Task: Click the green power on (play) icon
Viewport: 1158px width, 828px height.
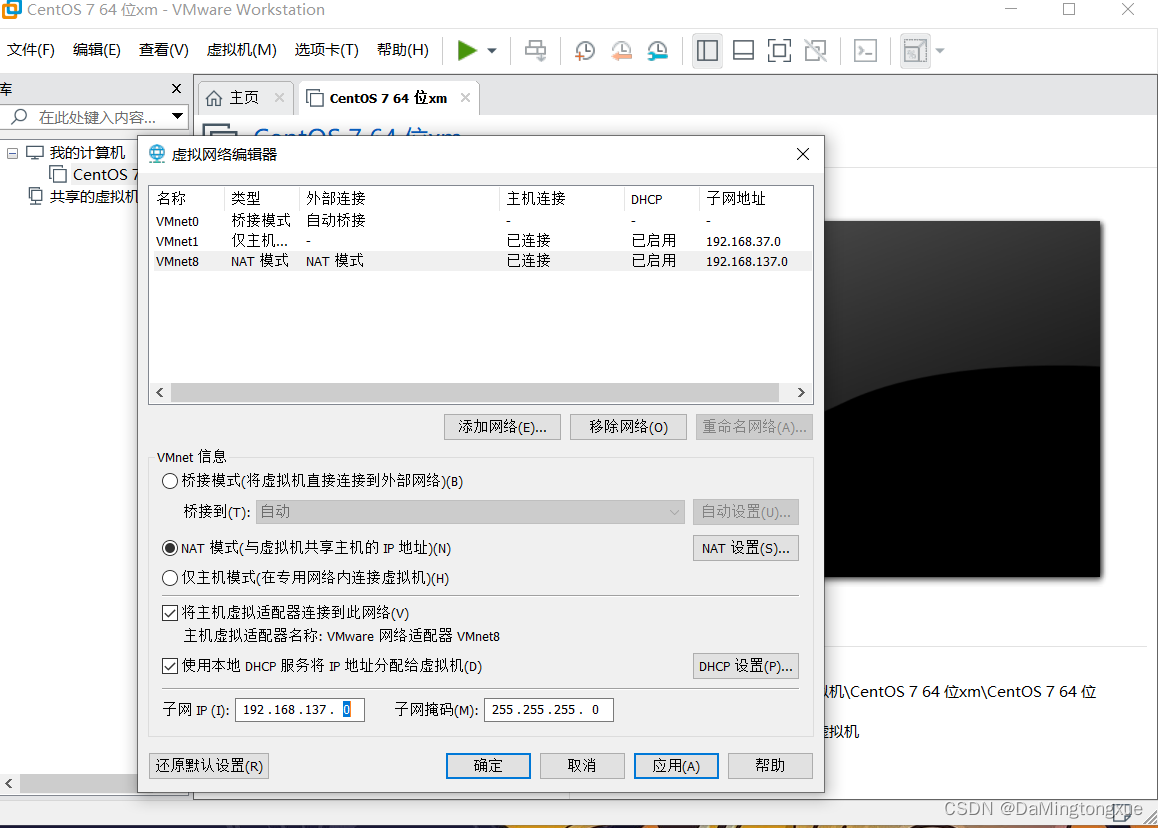Action: pos(467,50)
